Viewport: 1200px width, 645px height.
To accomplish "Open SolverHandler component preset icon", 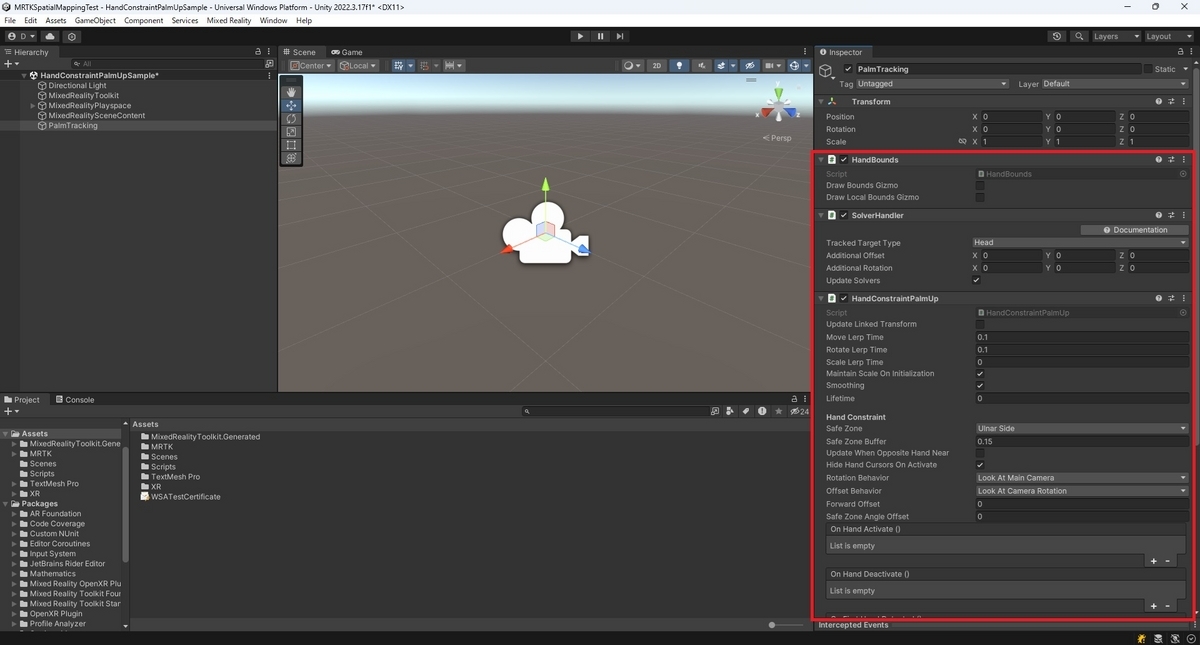I will click(1171, 215).
